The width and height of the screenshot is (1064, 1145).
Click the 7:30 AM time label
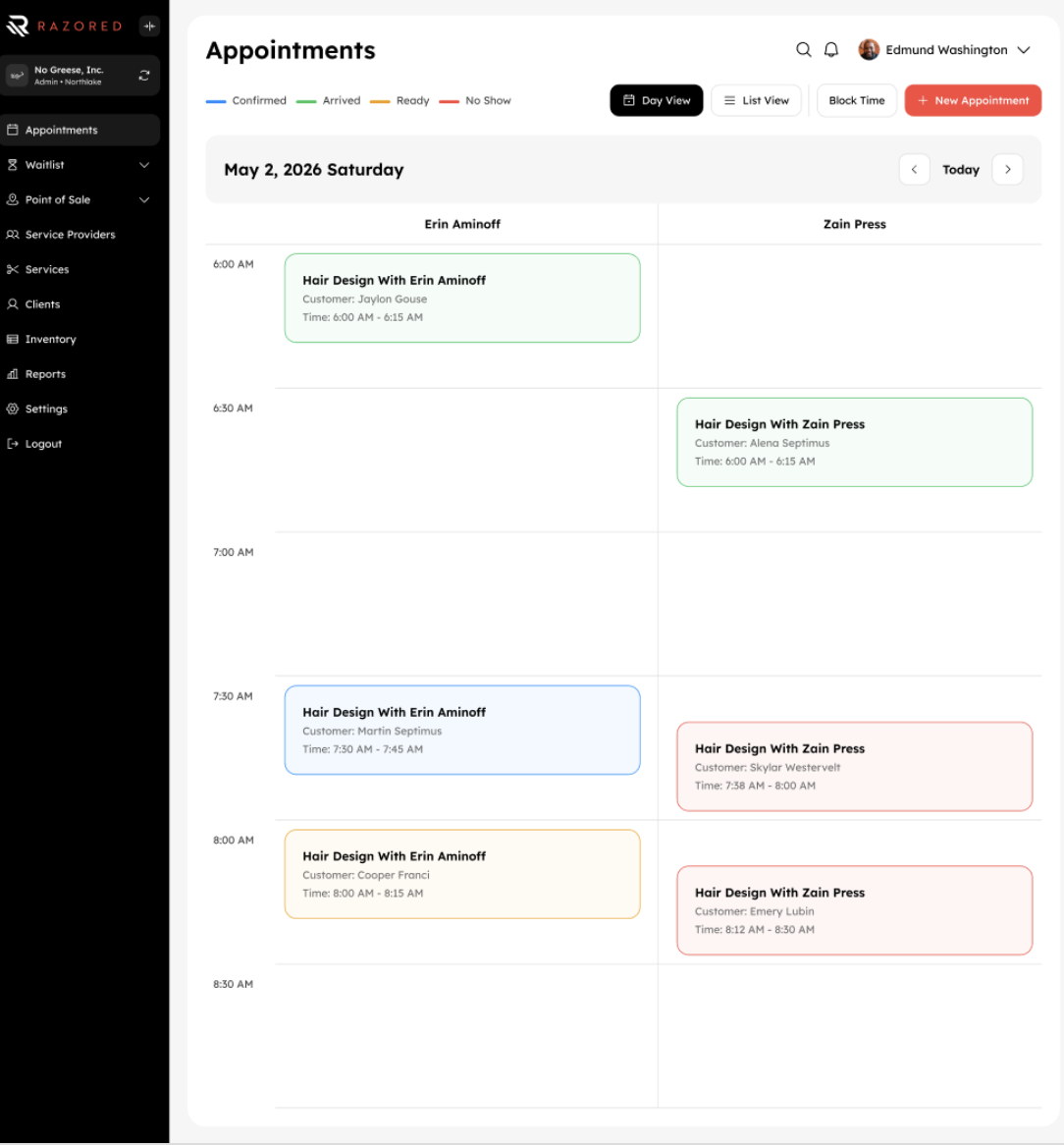pyautogui.click(x=233, y=696)
